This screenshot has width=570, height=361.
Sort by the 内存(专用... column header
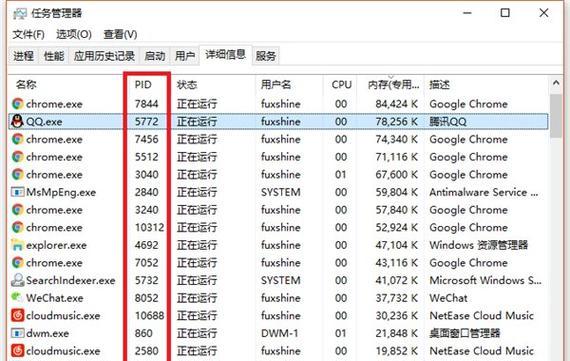click(393, 85)
